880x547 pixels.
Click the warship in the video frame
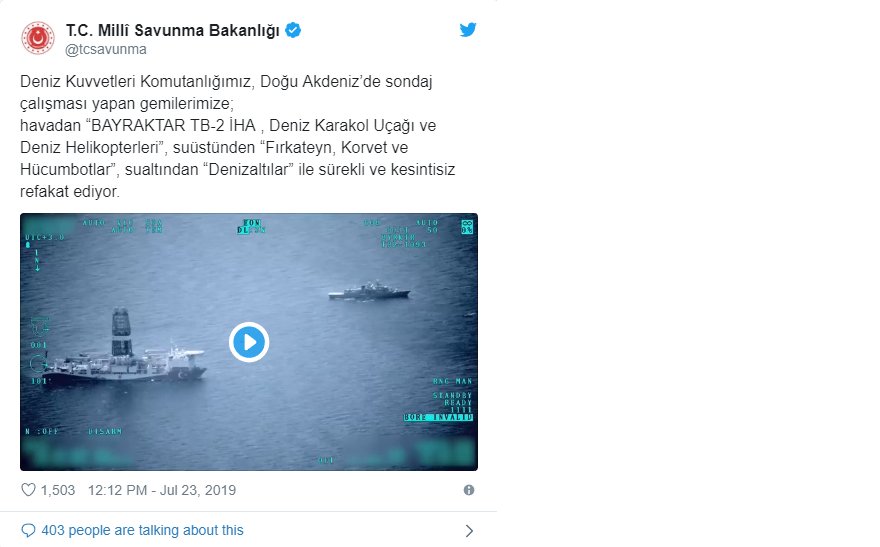369,291
